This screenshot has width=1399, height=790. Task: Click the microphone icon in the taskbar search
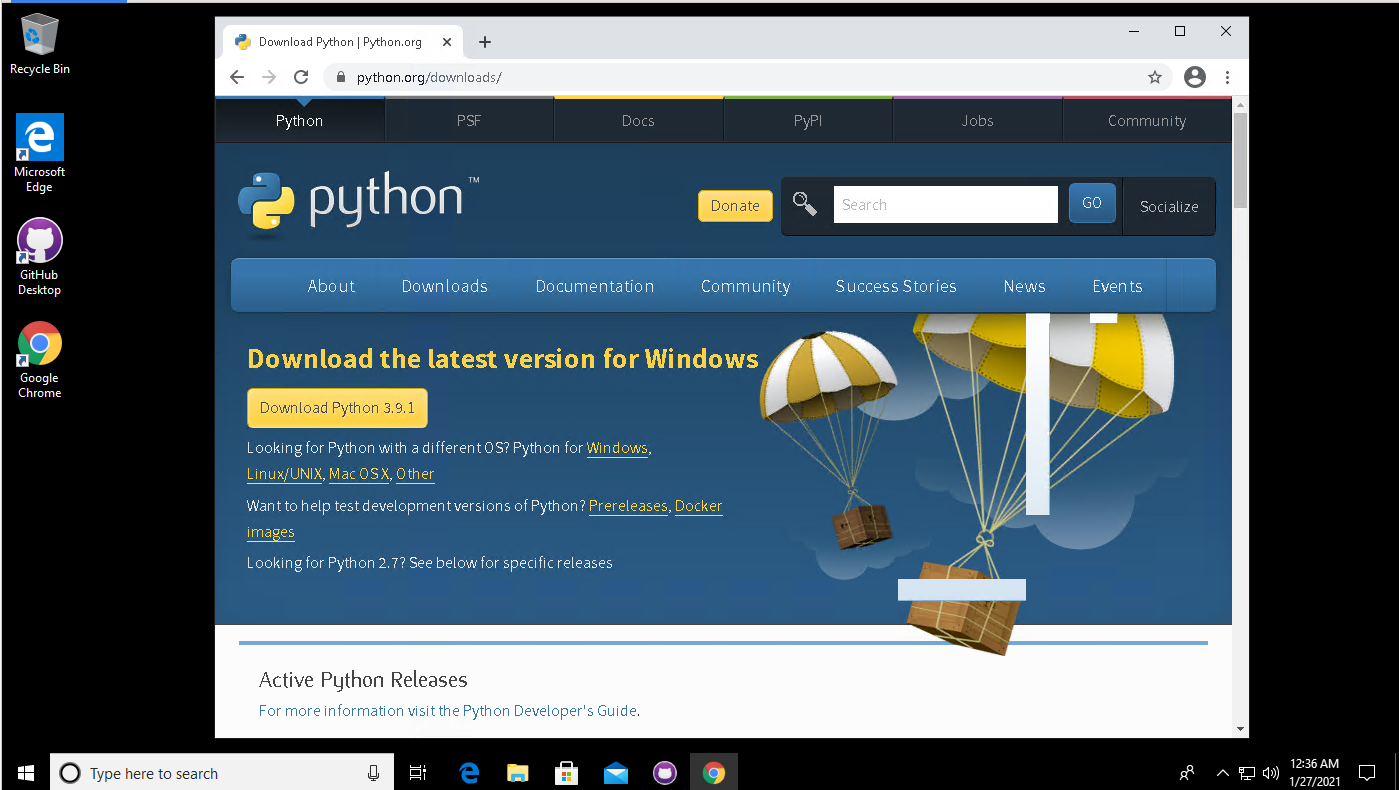373,772
